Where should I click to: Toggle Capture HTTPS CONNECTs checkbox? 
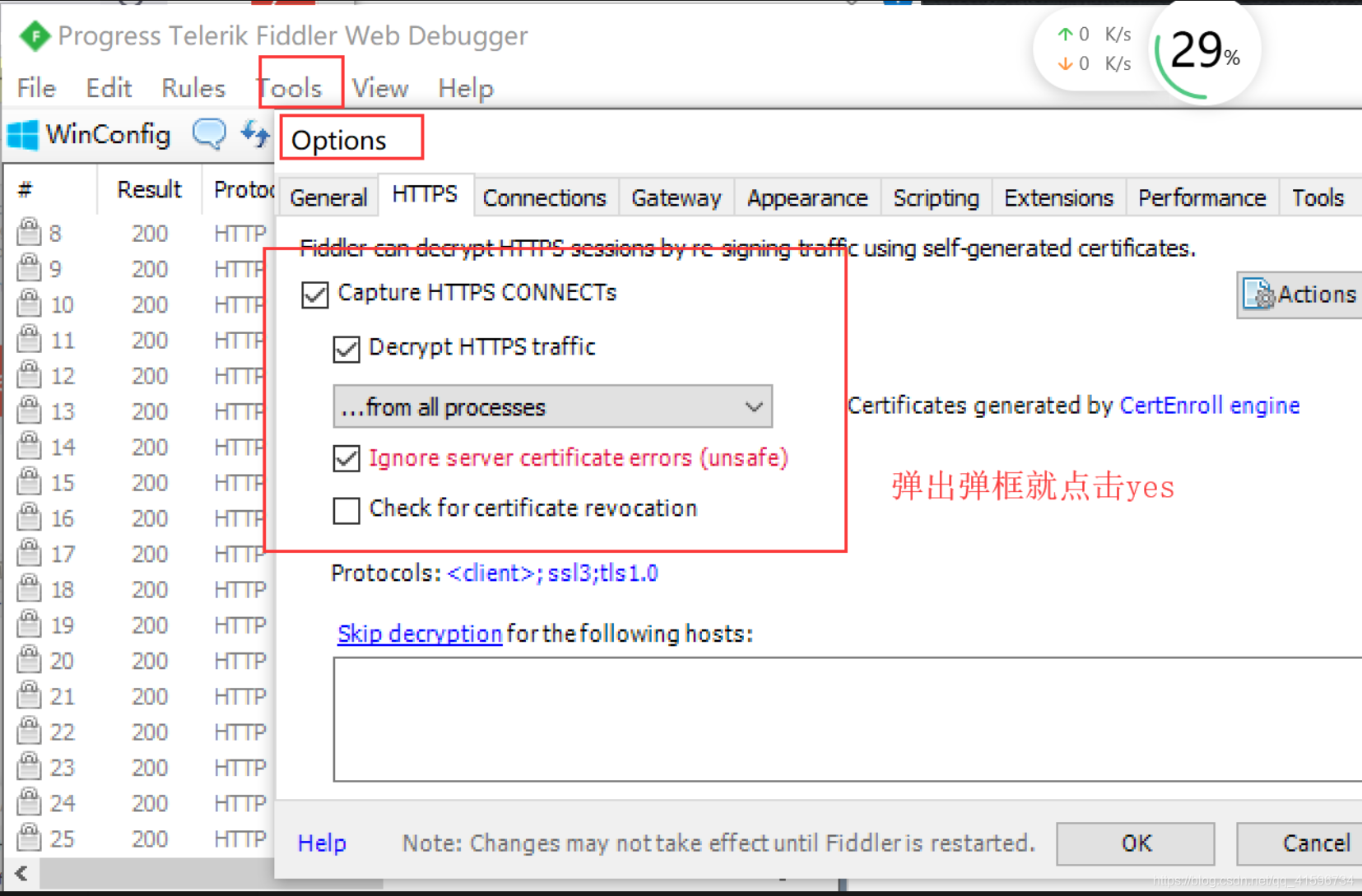315,295
